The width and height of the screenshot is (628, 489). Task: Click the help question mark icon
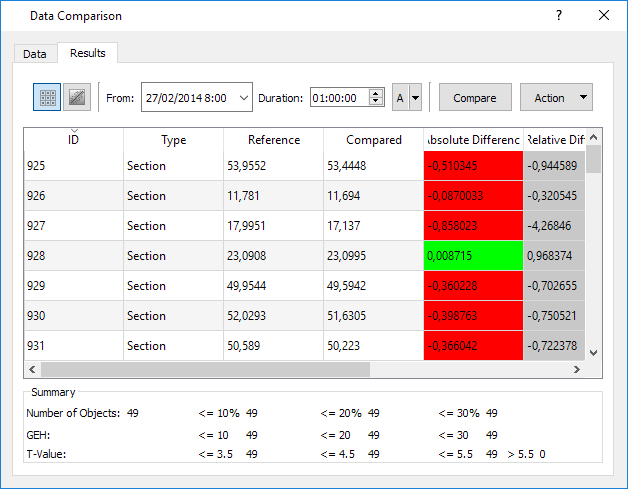tap(559, 16)
